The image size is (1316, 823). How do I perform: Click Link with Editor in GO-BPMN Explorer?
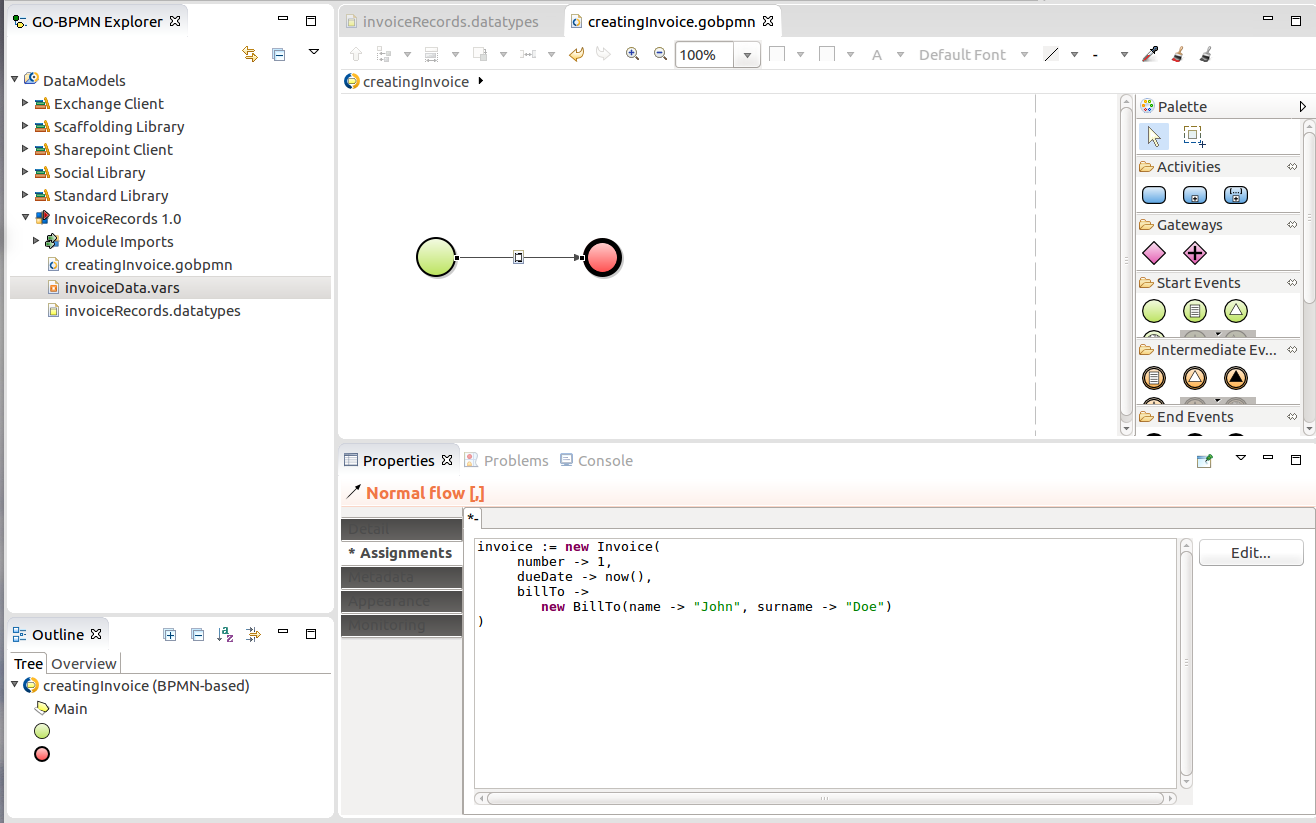250,54
